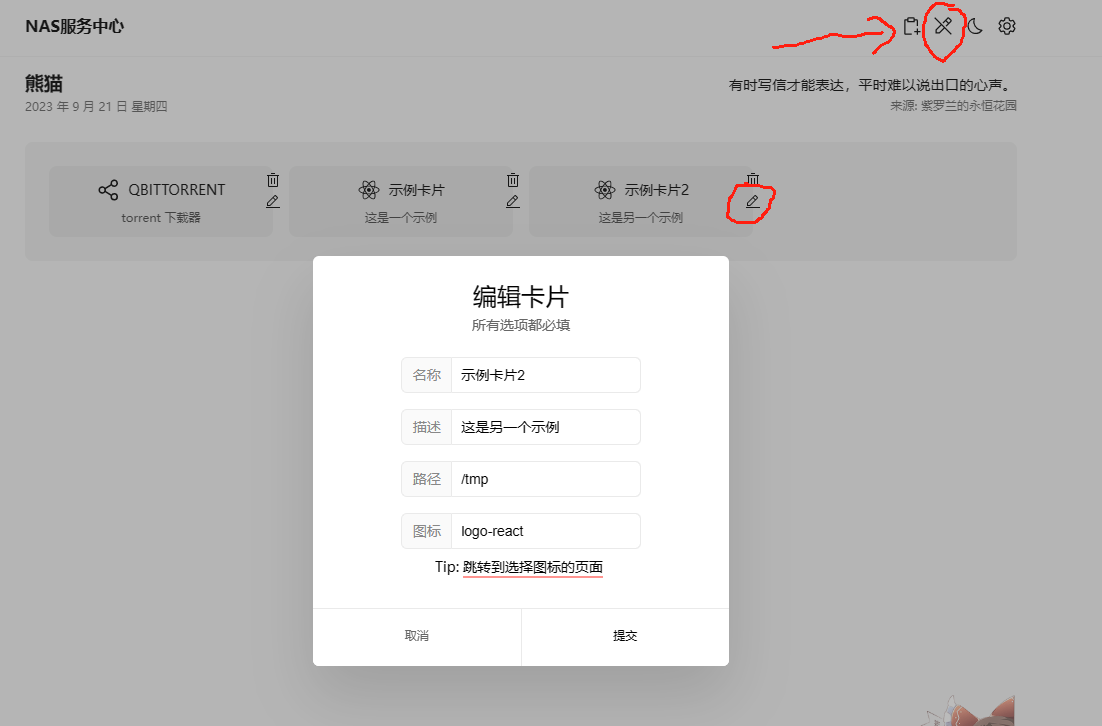Delete the 示例卡片 card with its trash icon
1102x726 pixels.
pyautogui.click(x=512, y=180)
